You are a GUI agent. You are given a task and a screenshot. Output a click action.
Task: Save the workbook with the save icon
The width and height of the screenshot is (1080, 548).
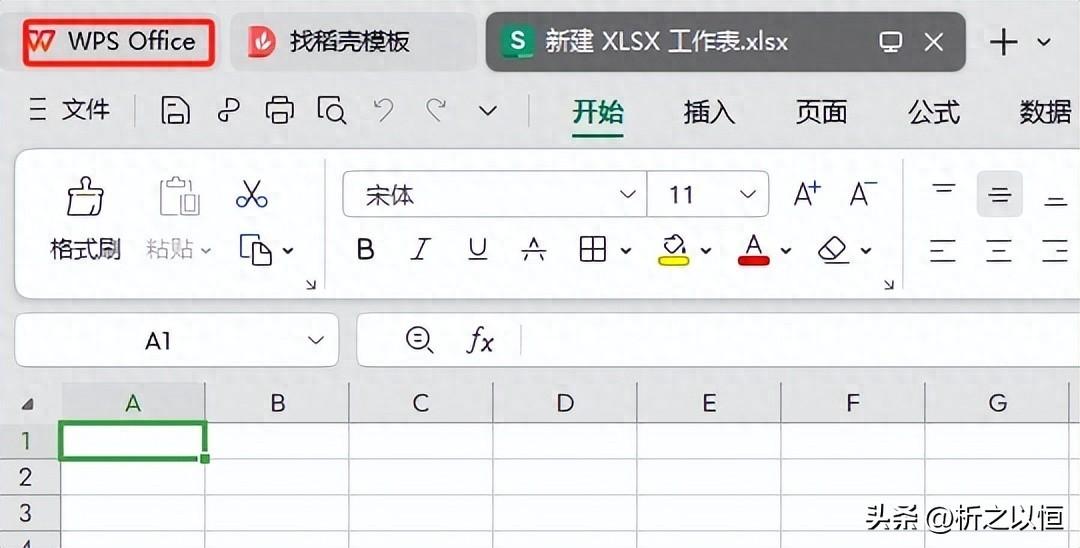coord(176,110)
